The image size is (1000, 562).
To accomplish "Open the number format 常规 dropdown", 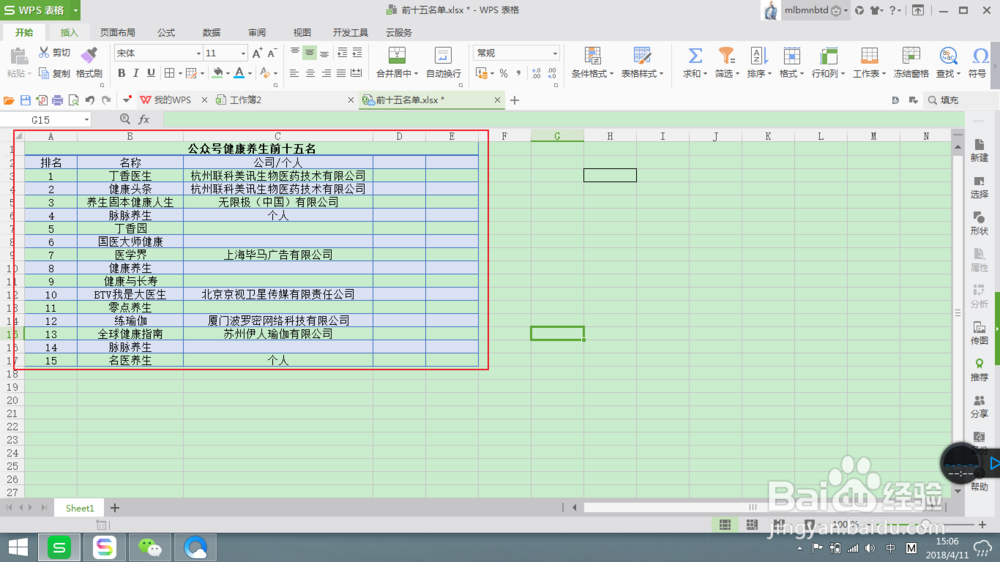I will tap(555, 54).
